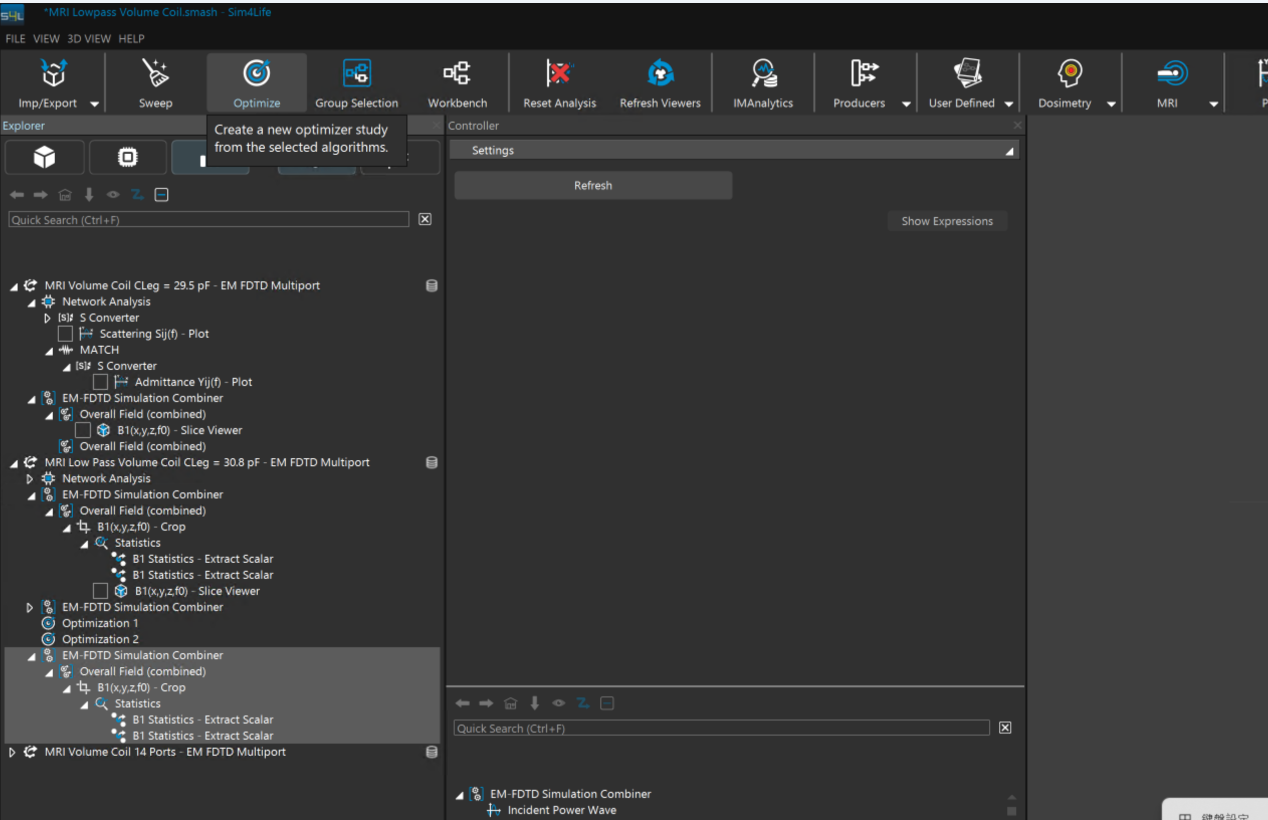The image size is (1268, 820).
Task: Collapse the MATCH tree node
Action: point(49,350)
